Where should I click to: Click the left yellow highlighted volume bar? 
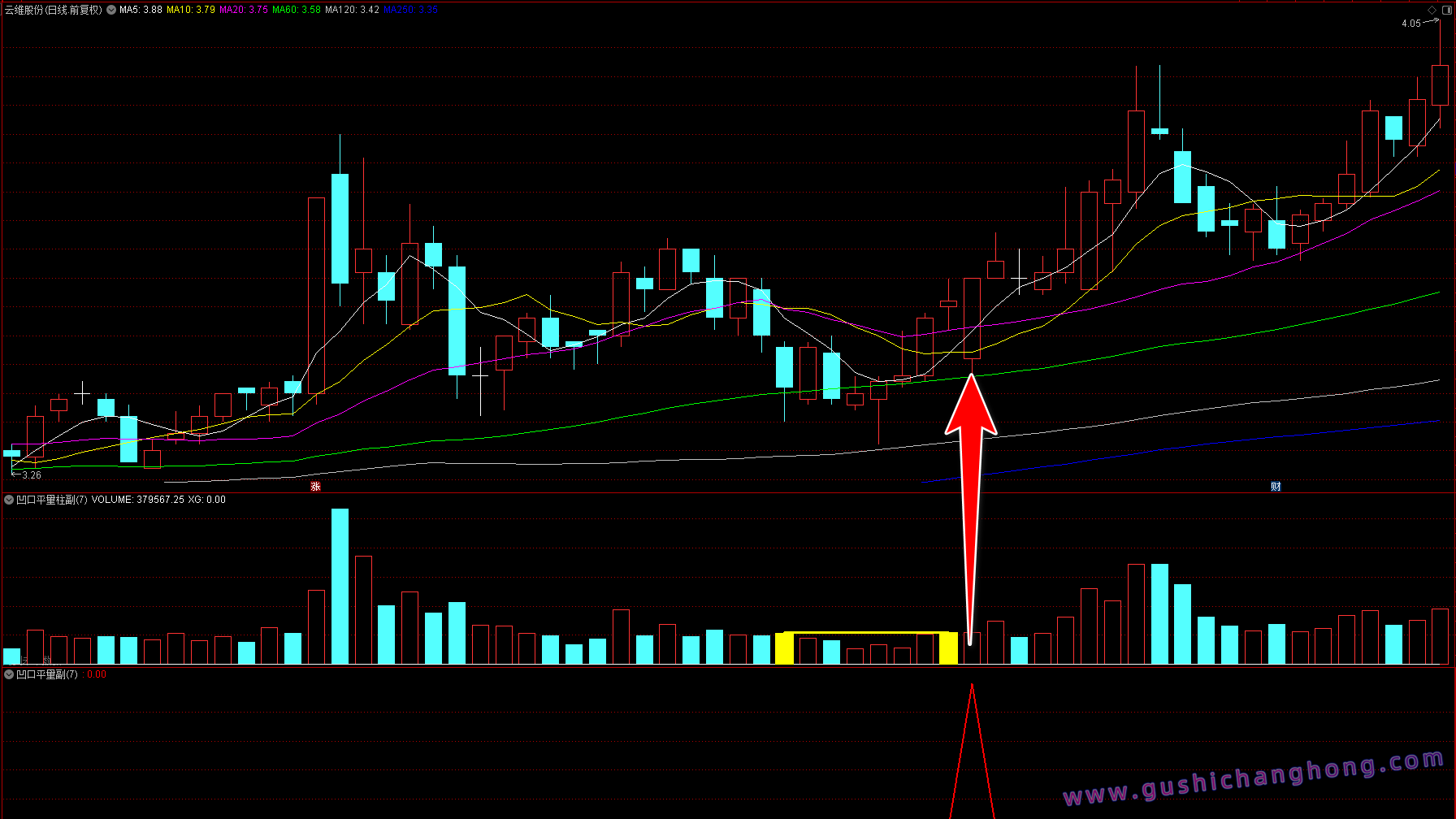click(x=784, y=648)
